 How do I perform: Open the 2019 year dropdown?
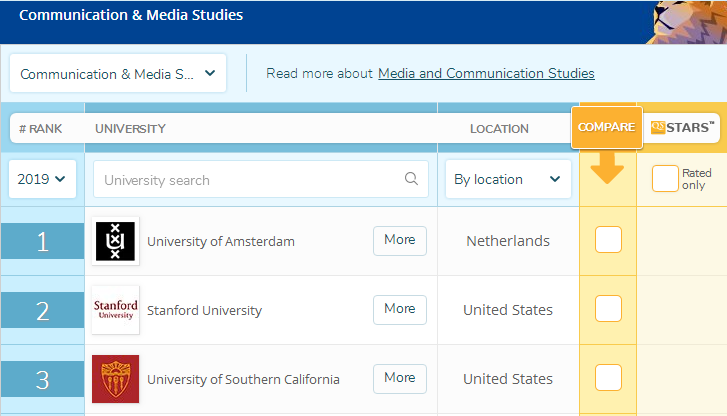pyautogui.click(x=42, y=180)
